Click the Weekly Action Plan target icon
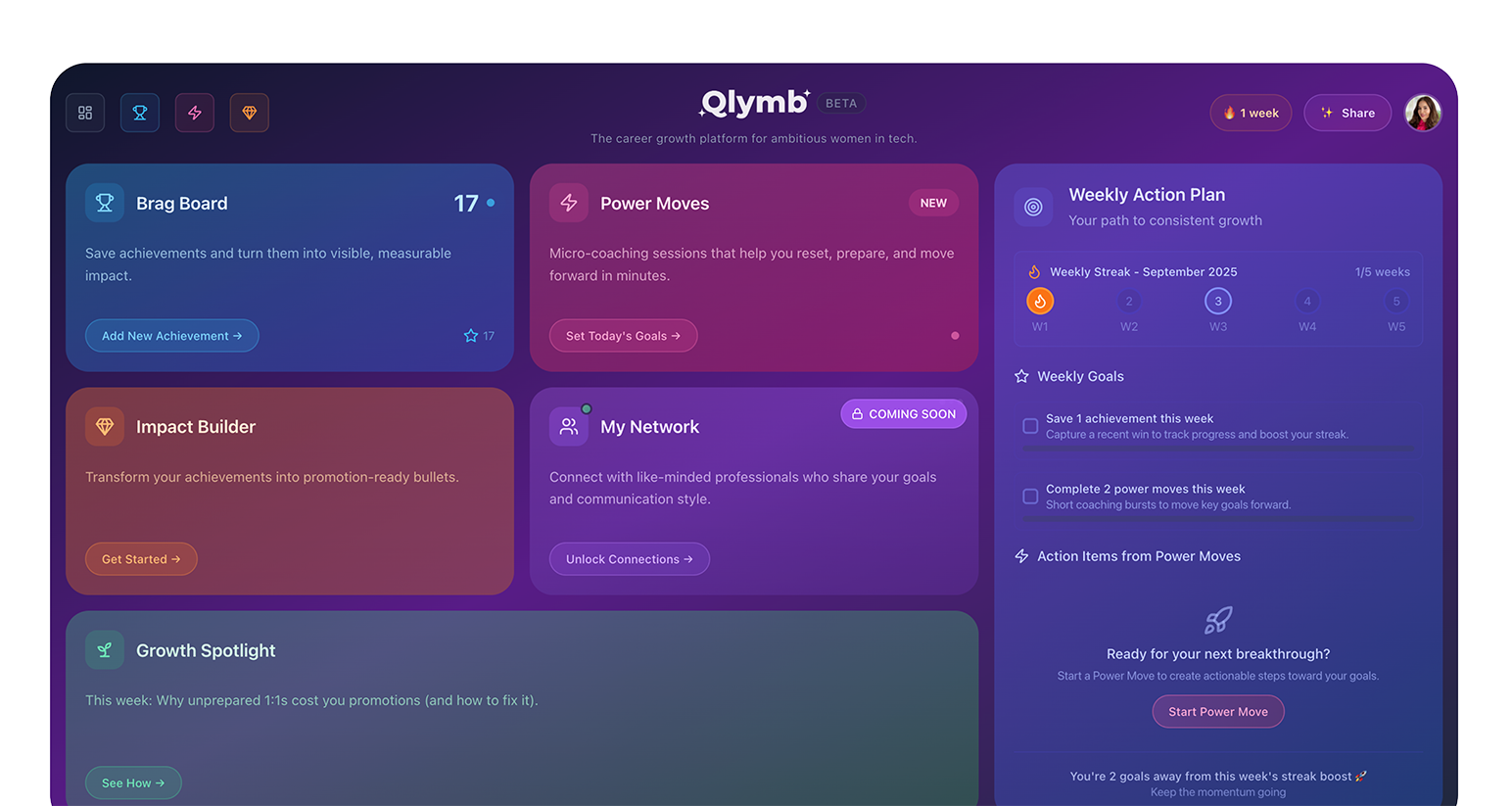Screen dimensions: 1512x806 (1033, 207)
